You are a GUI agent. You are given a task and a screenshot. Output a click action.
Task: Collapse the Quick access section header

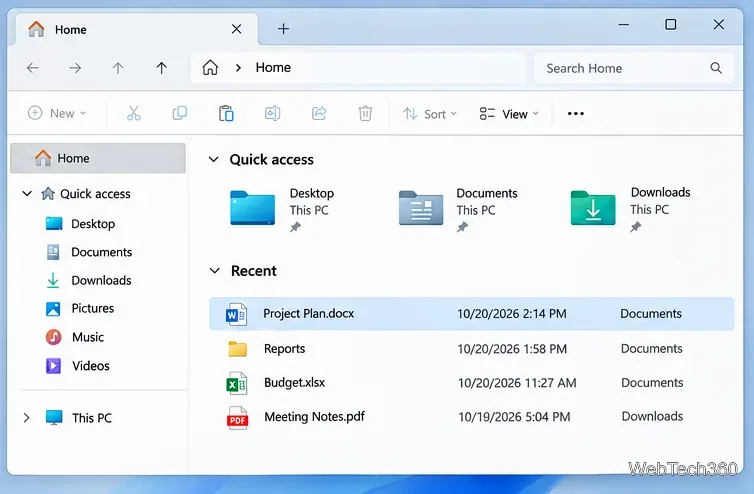click(x=214, y=159)
